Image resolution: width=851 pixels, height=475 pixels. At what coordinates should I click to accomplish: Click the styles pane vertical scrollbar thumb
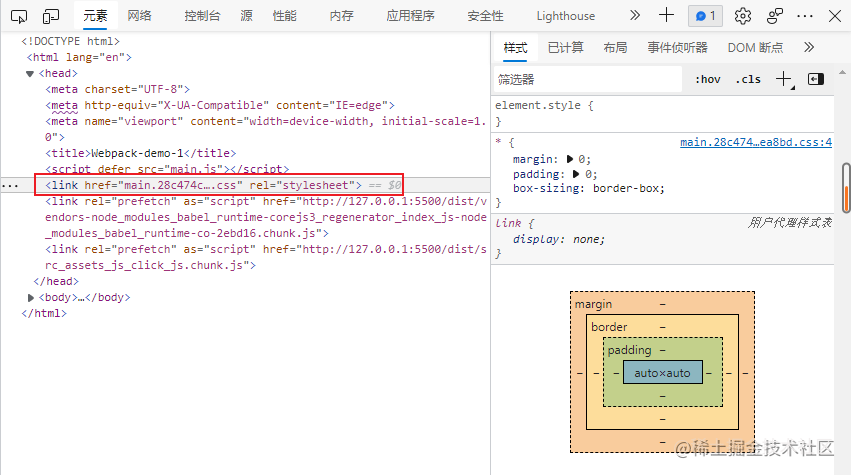pos(846,187)
